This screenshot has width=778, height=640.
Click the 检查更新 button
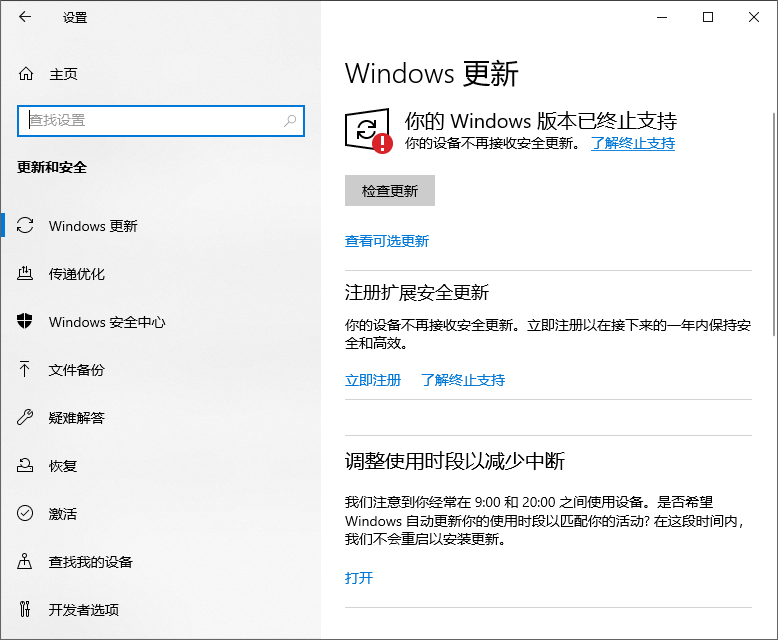389,191
